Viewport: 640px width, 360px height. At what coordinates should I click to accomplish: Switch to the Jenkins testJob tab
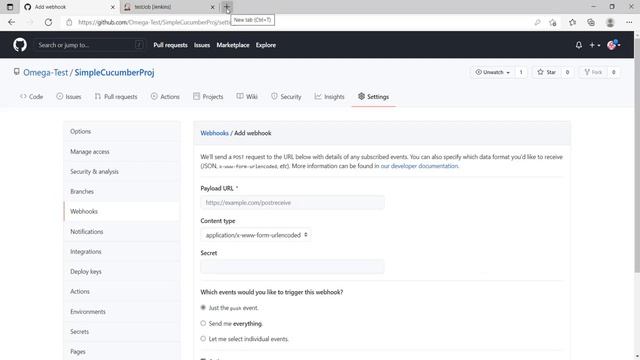click(x=169, y=7)
